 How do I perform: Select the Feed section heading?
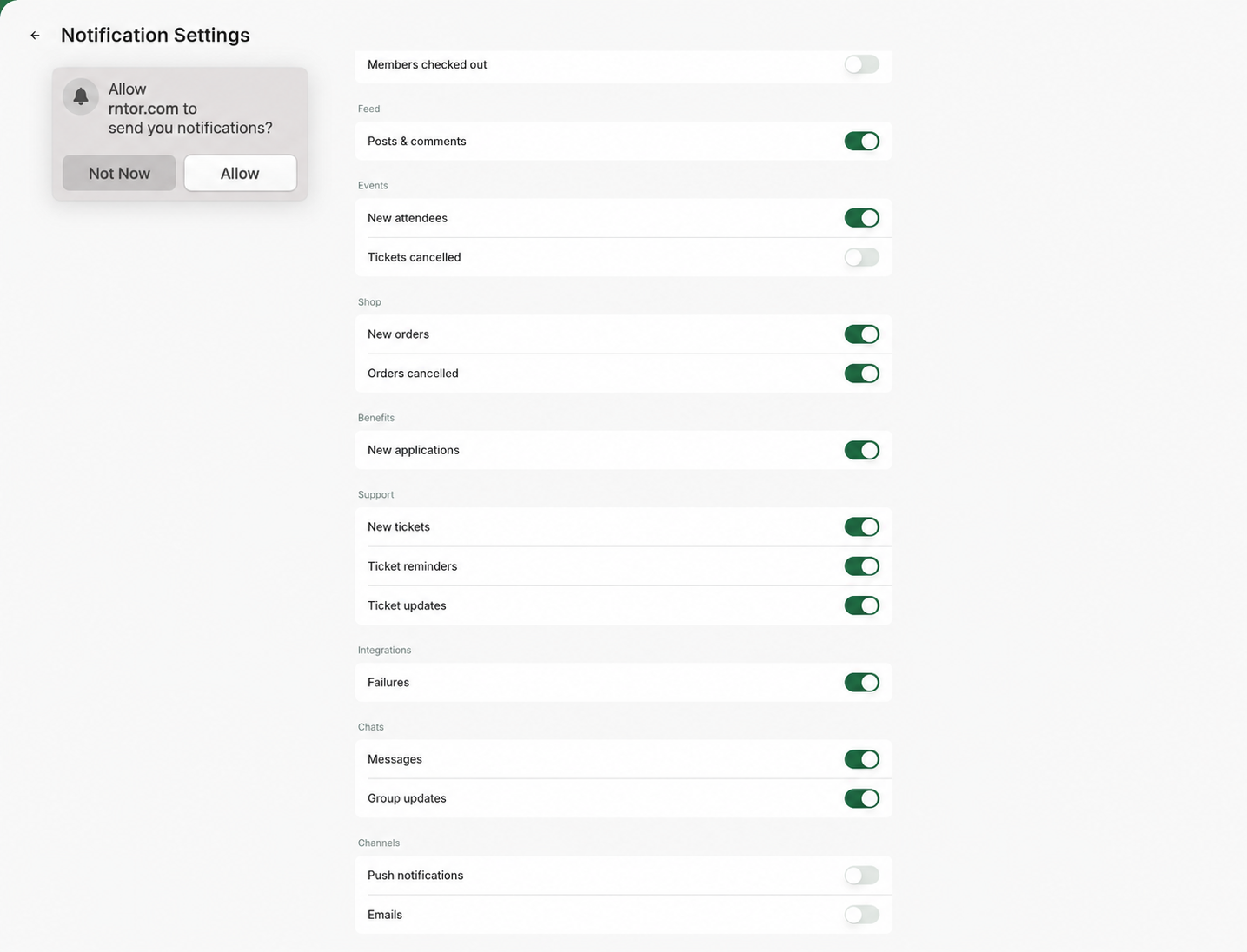point(369,109)
